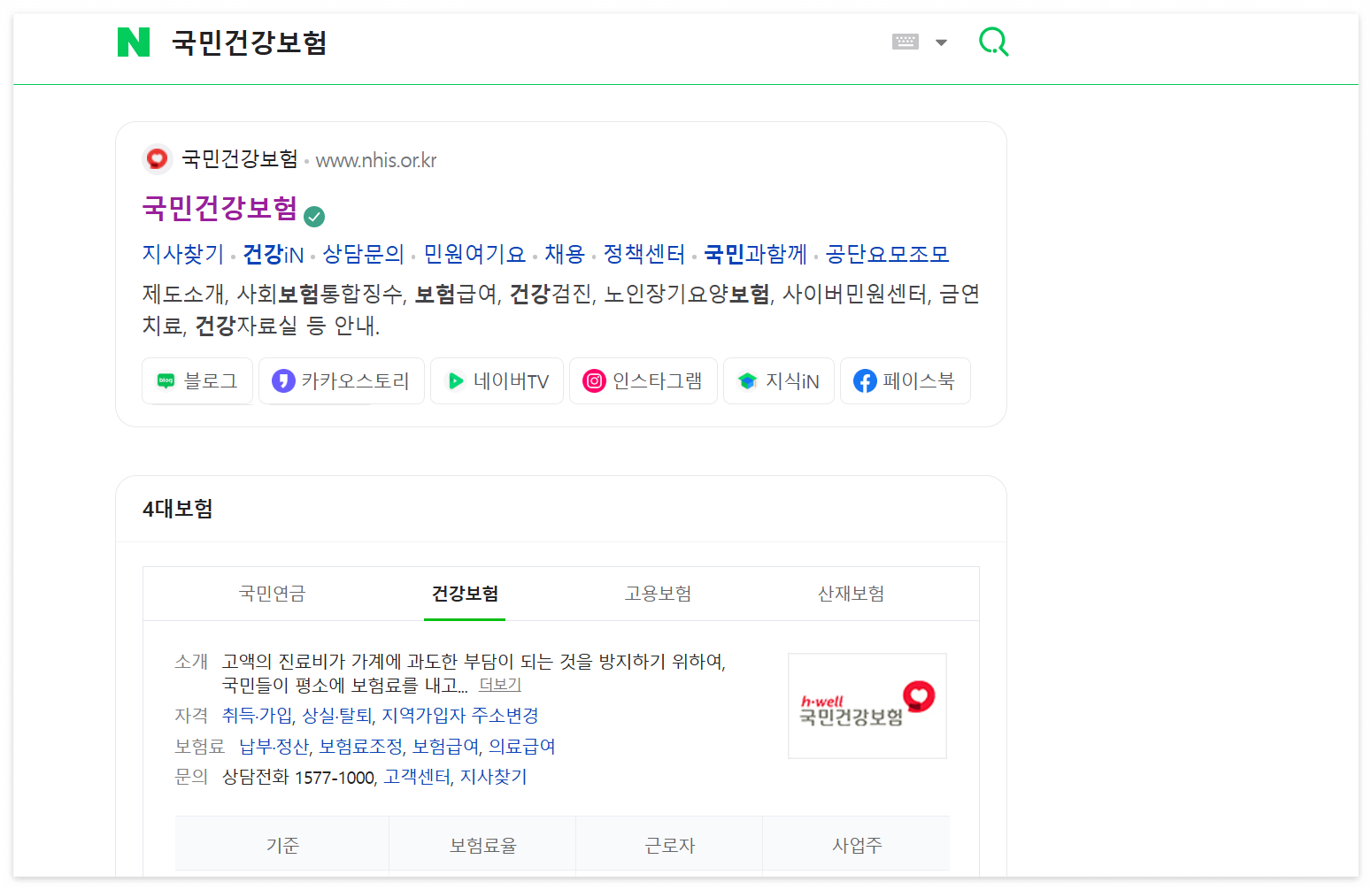Click the verified checkmark badge

pos(314,217)
